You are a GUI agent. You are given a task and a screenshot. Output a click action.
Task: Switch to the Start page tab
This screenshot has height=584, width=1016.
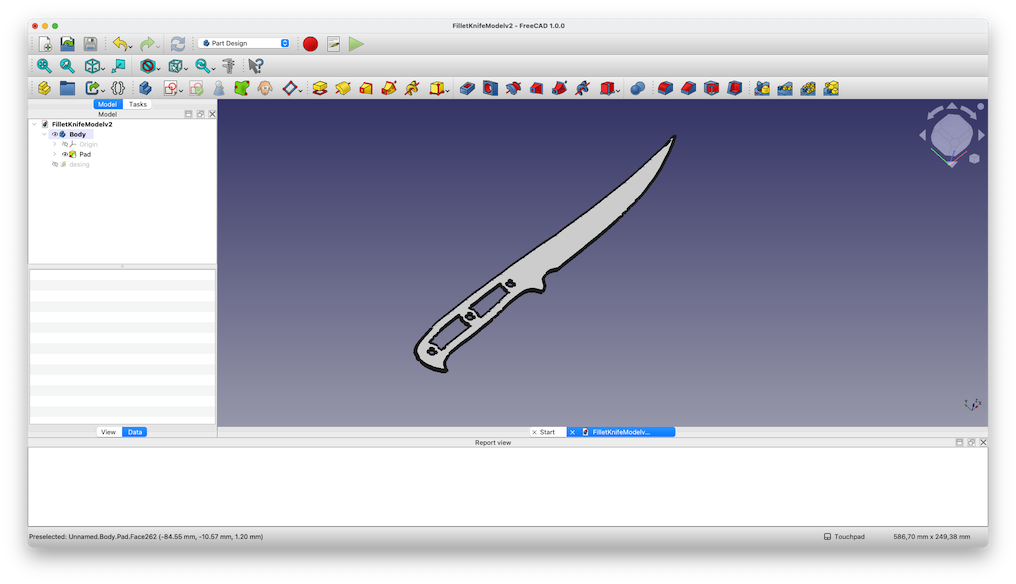tap(547, 432)
